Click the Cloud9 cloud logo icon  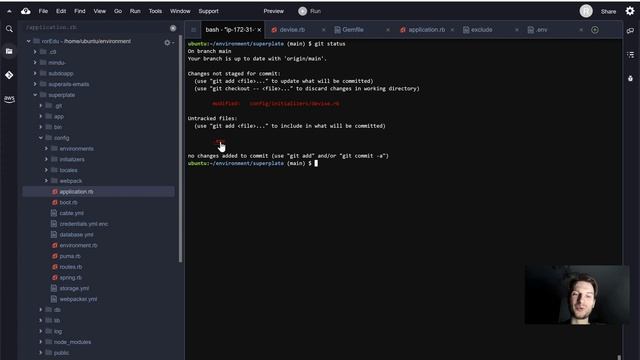pyautogui.click(x=26, y=11)
